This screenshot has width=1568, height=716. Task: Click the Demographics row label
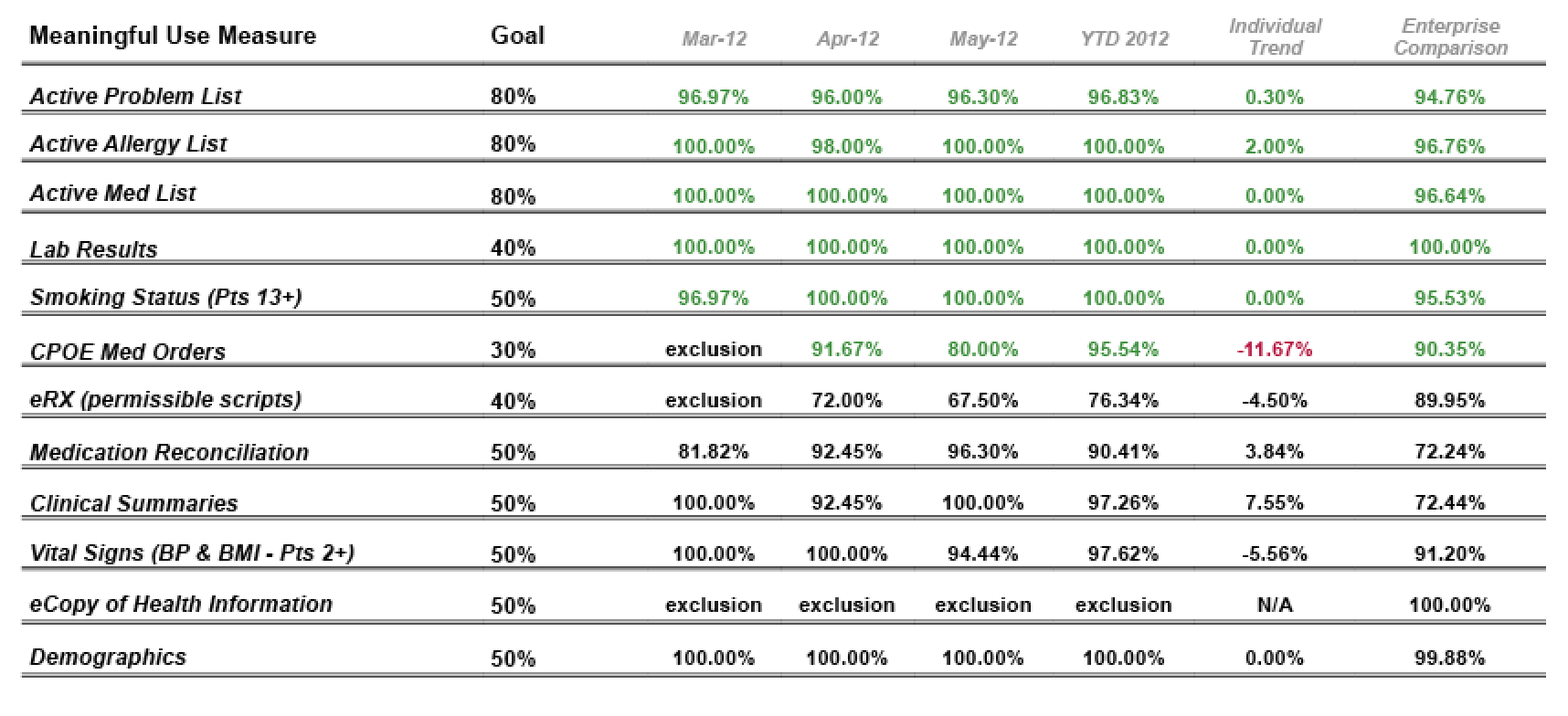click(108, 657)
